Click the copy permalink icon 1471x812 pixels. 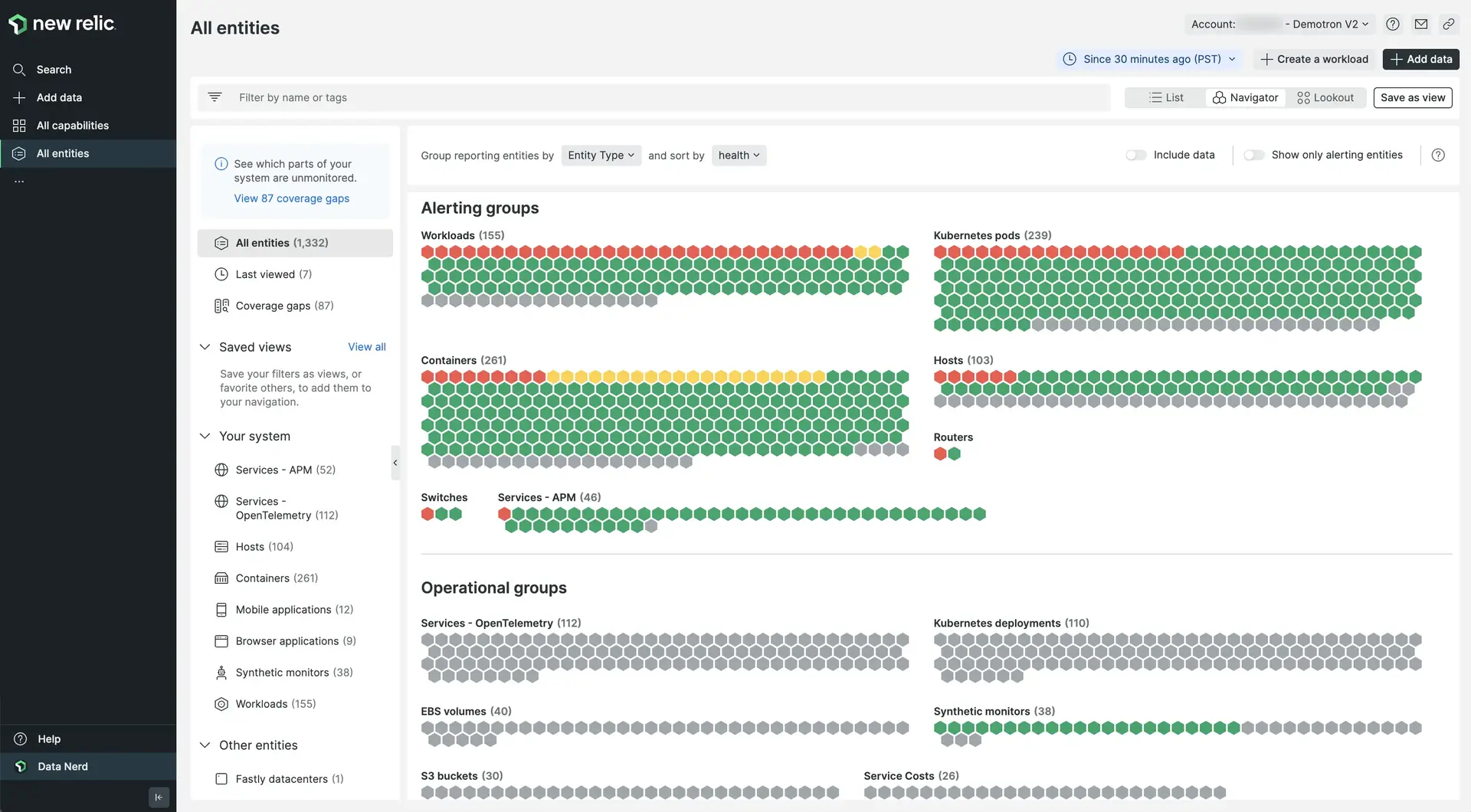1448,24
